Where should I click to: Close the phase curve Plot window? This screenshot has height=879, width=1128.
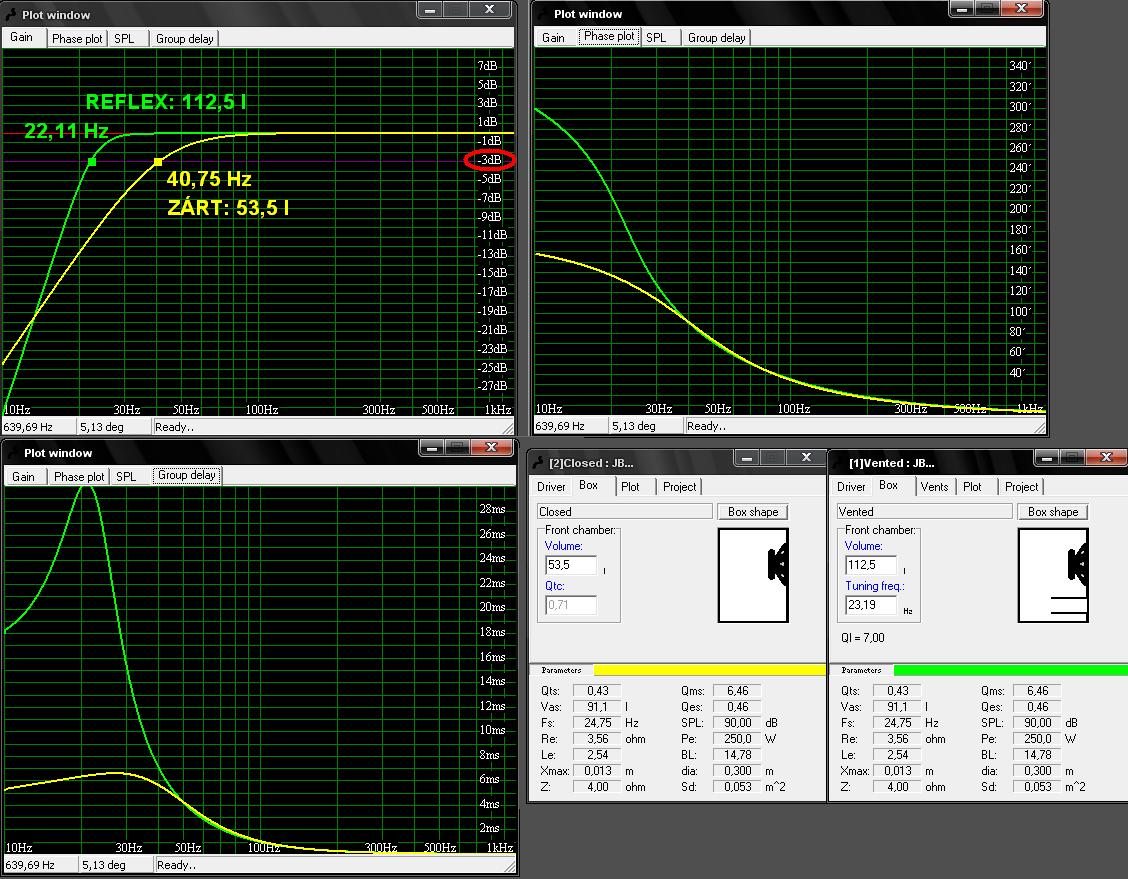click(x=1021, y=8)
